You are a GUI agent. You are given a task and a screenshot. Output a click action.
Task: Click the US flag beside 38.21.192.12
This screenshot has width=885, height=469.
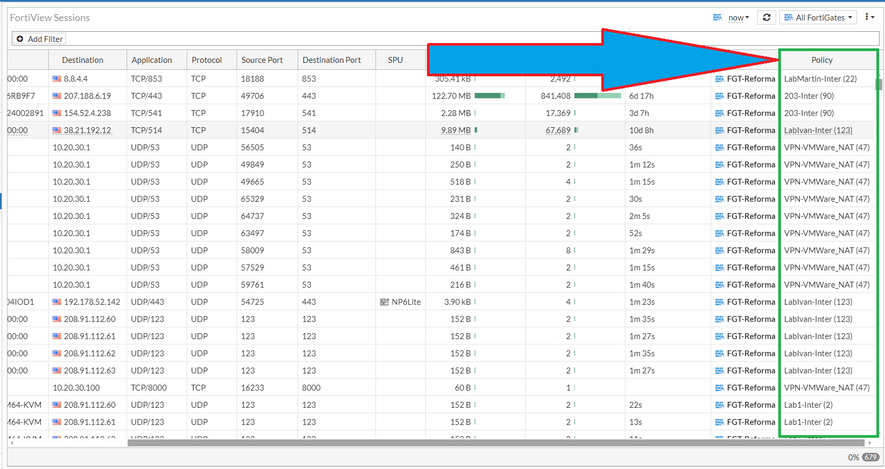[x=56, y=130]
